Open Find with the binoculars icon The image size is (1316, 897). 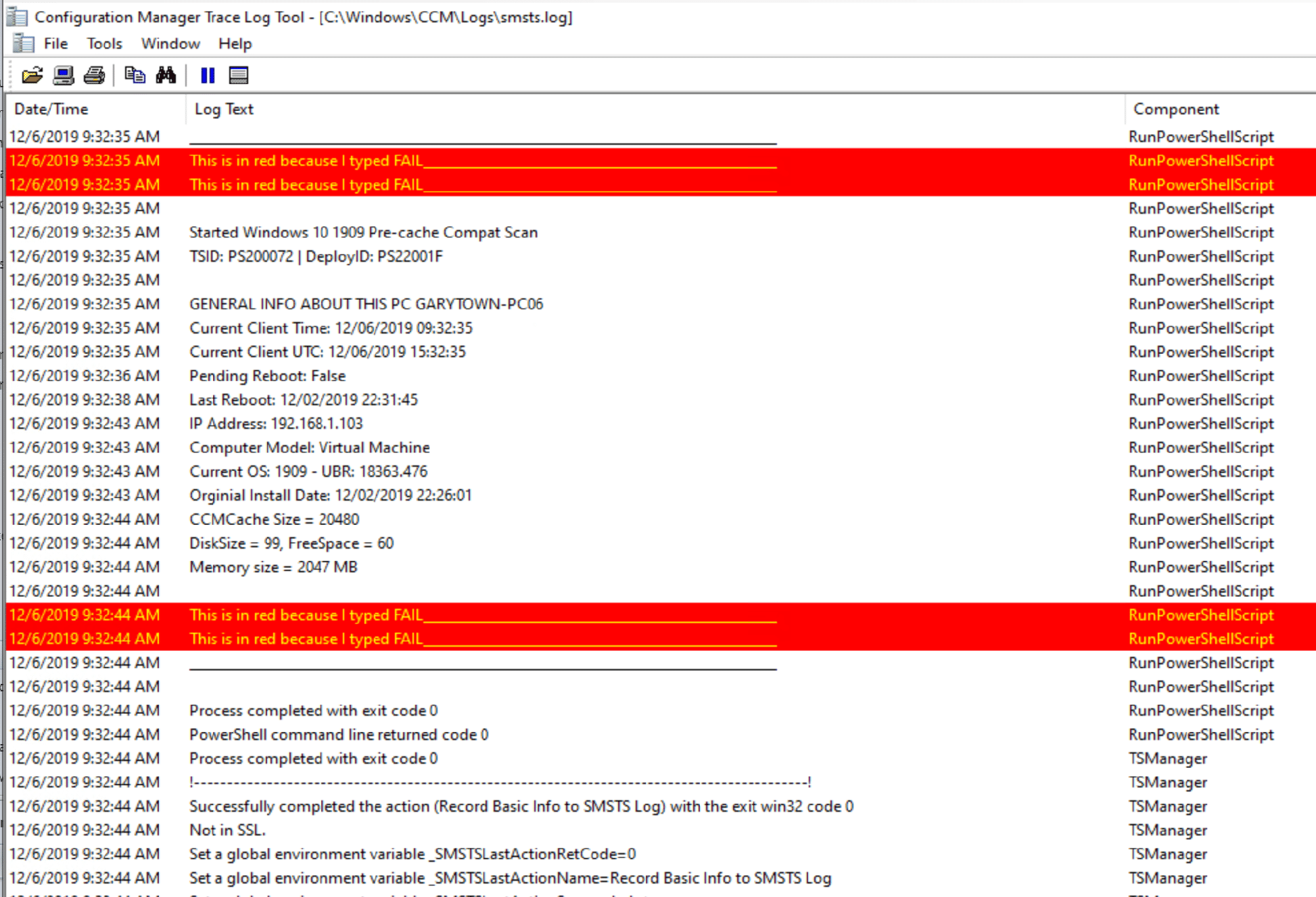click(x=166, y=75)
